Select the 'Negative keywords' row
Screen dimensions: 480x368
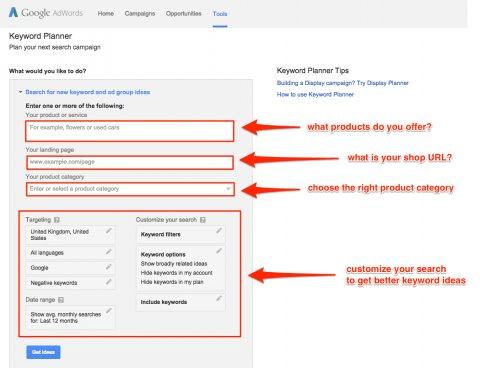(70, 283)
